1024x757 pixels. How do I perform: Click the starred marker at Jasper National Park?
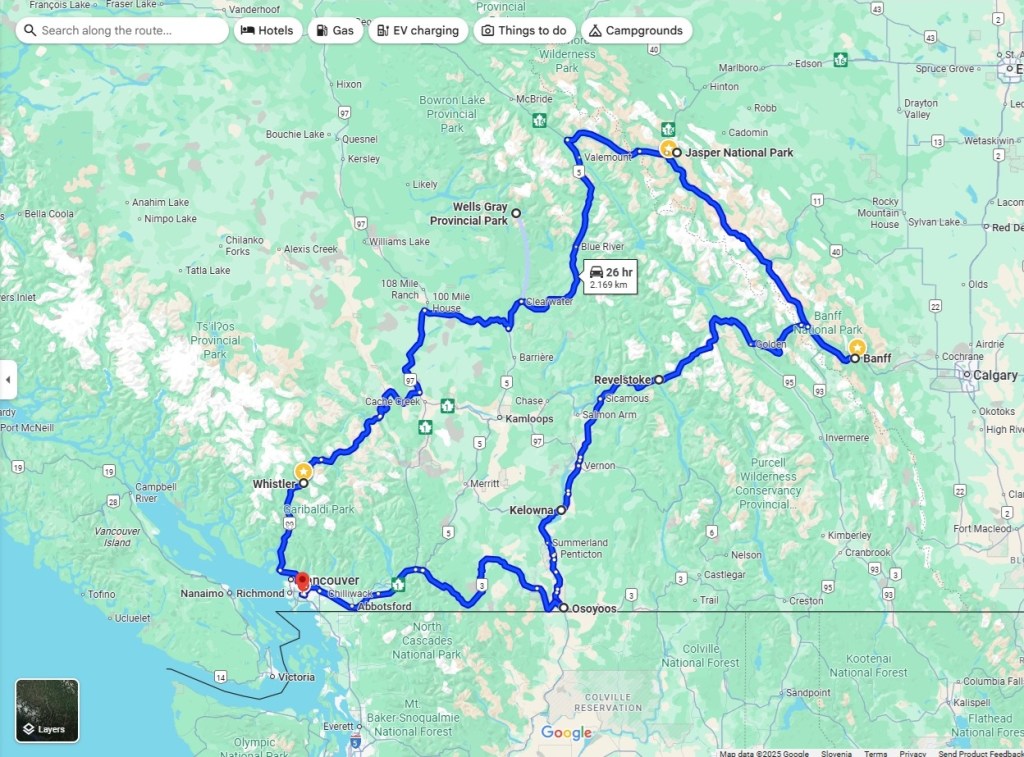click(667, 148)
